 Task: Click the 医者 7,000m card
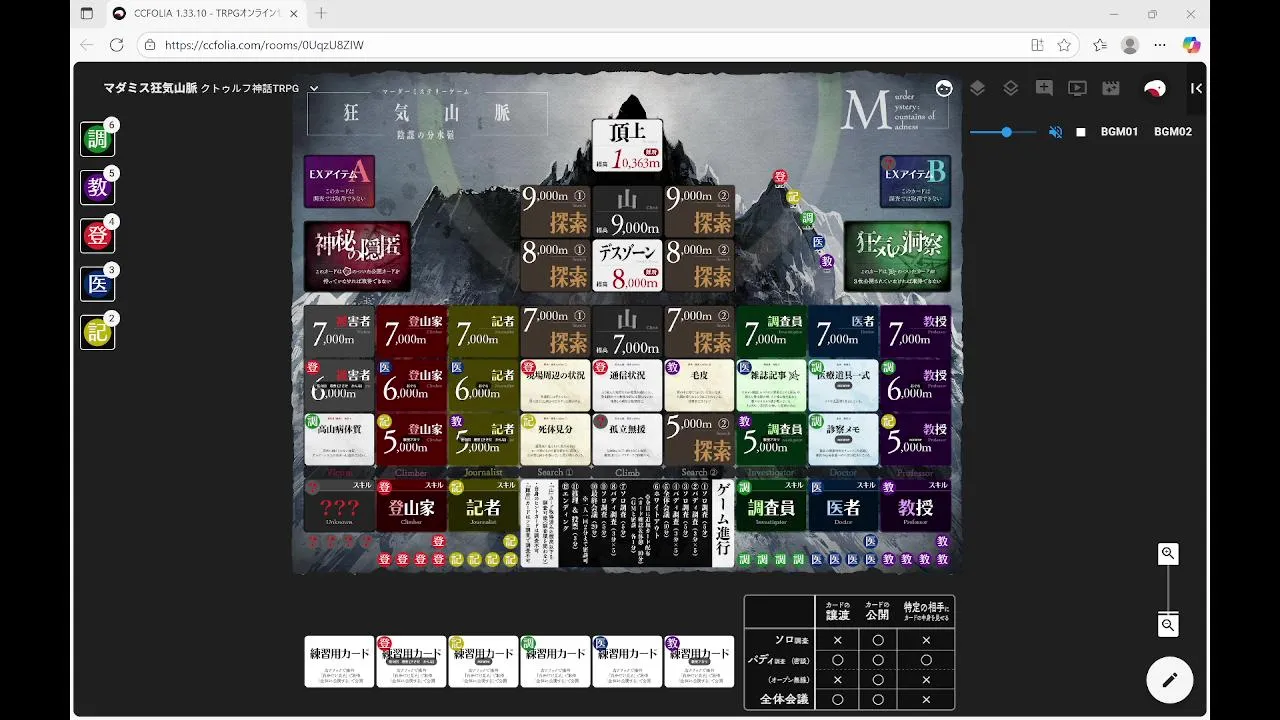click(843, 332)
